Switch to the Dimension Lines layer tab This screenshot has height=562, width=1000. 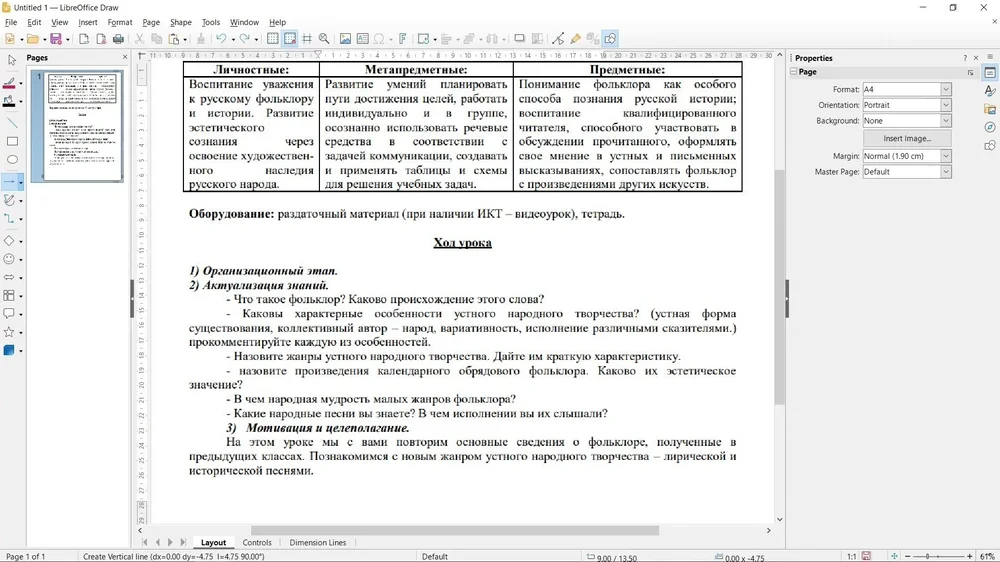317,543
